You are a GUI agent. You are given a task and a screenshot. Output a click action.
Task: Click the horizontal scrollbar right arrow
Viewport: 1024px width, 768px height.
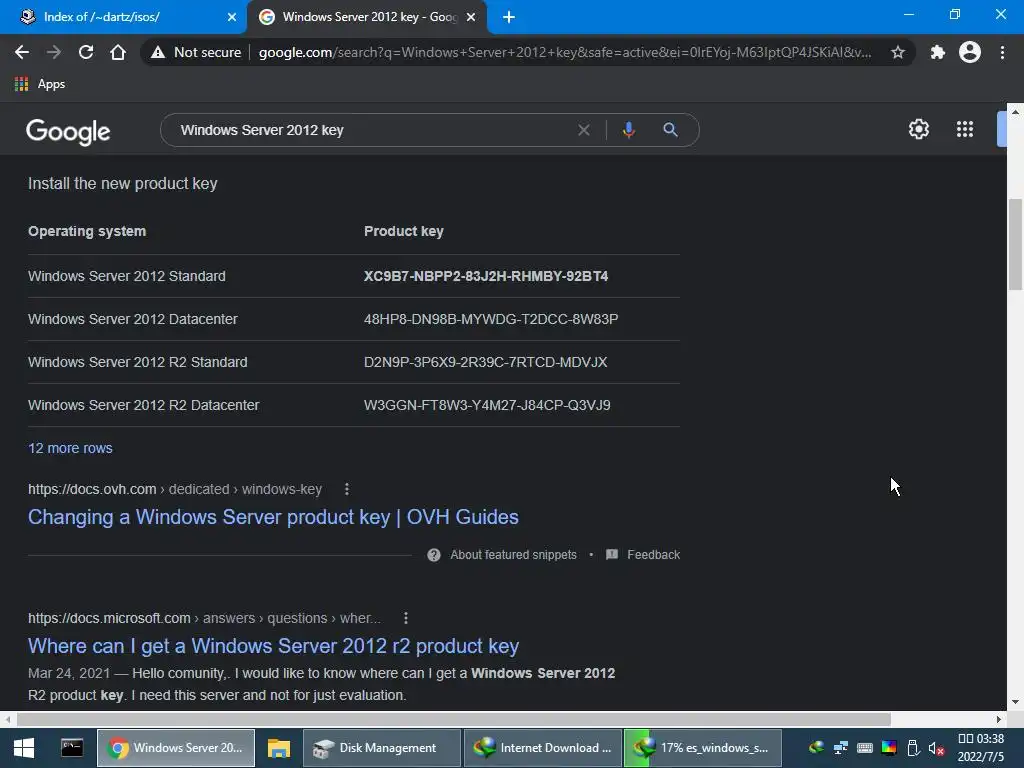(x=999, y=719)
